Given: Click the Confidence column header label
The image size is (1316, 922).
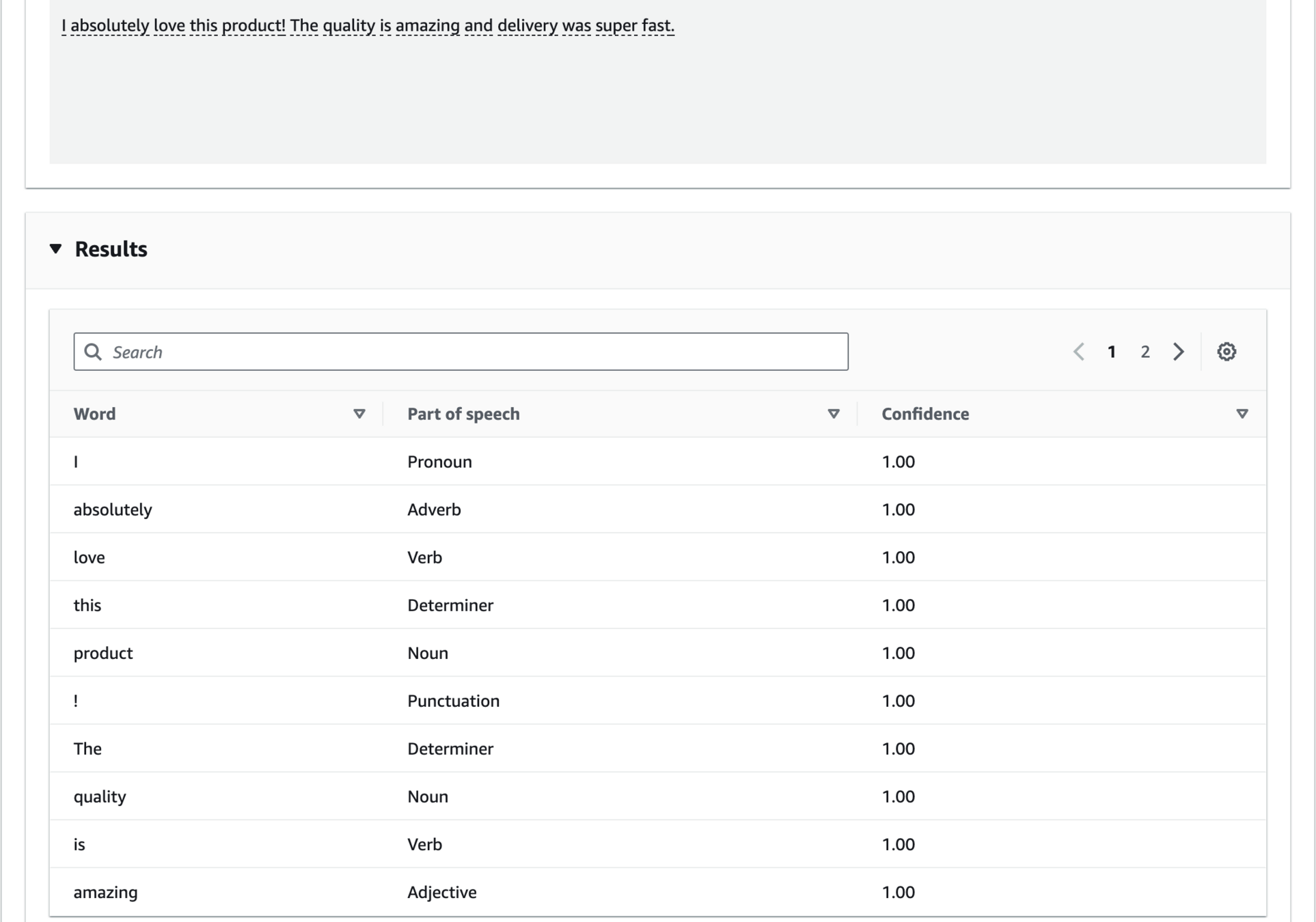Looking at the screenshot, I should point(924,414).
